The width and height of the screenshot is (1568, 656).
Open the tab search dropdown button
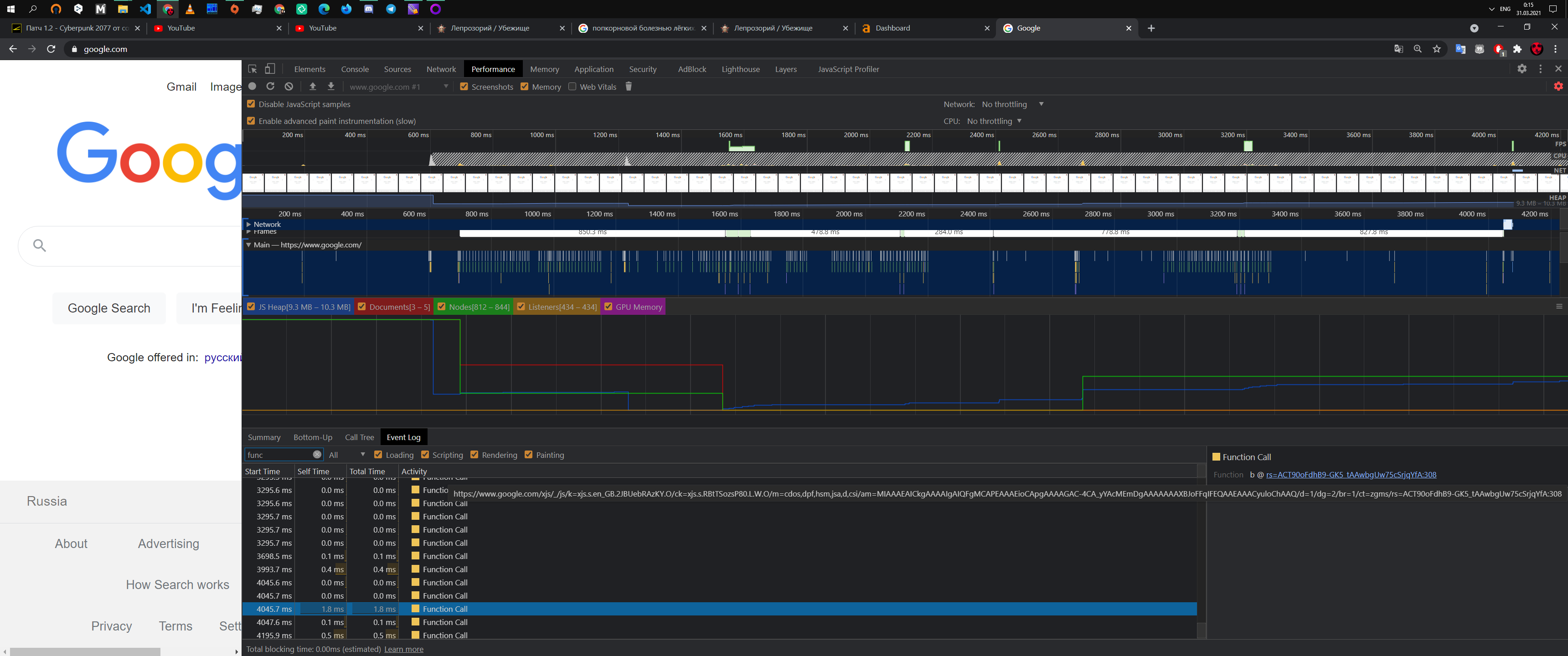pos(1474,28)
